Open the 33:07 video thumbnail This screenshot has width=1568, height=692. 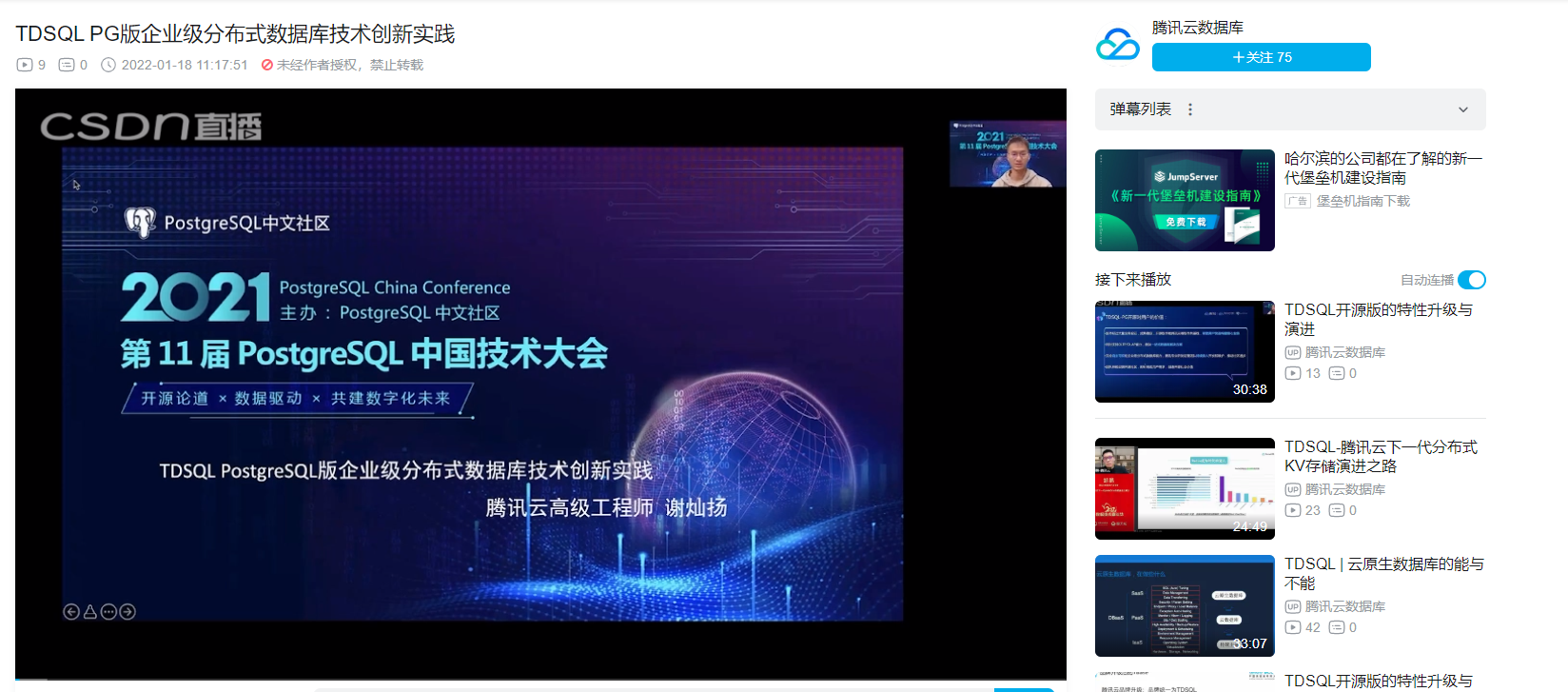coord(1185,605)
